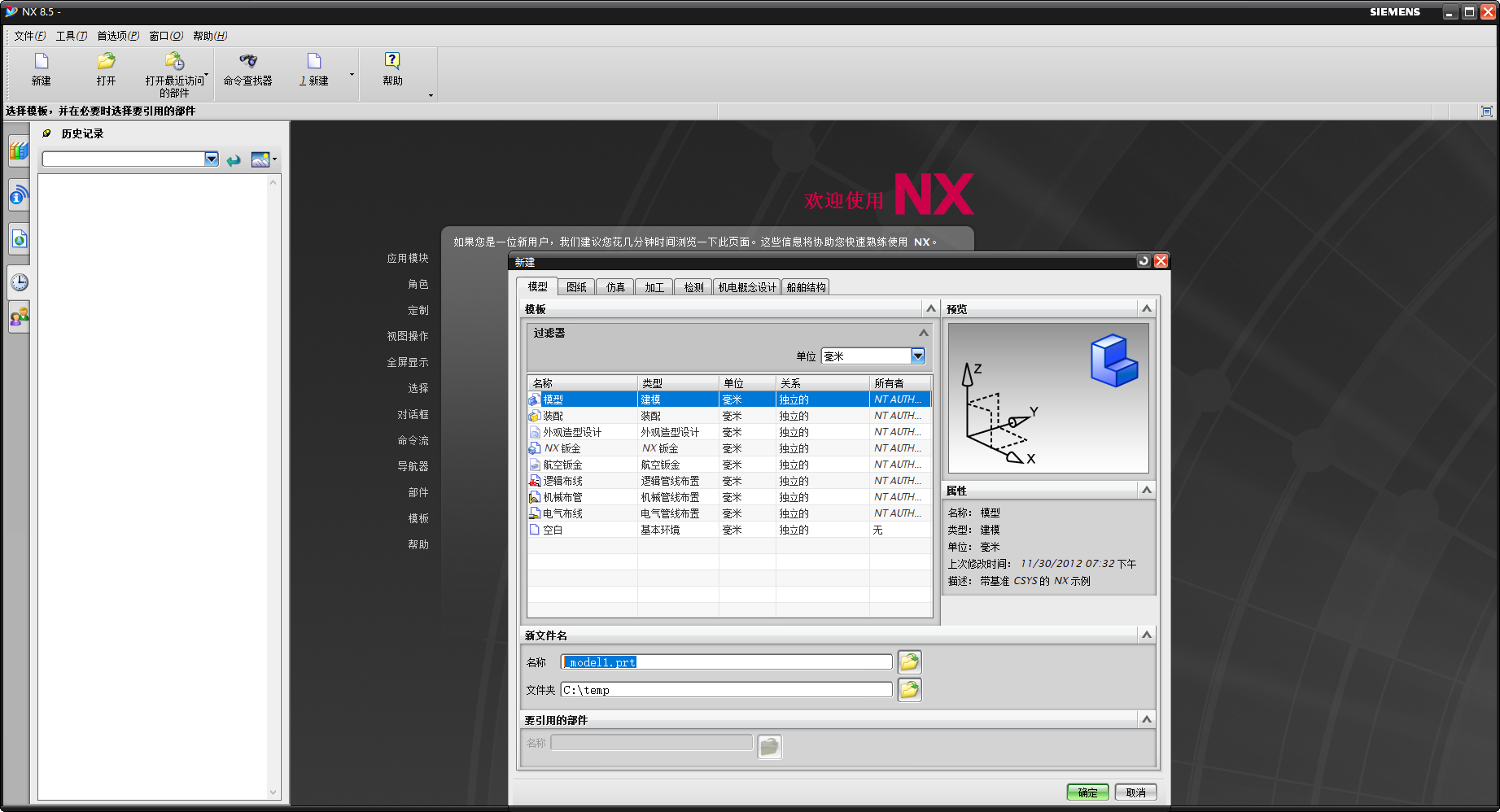Switch to the 图纸 (Drawing) tab
This screenshot has width=1500, height=812.
(576, 287)
